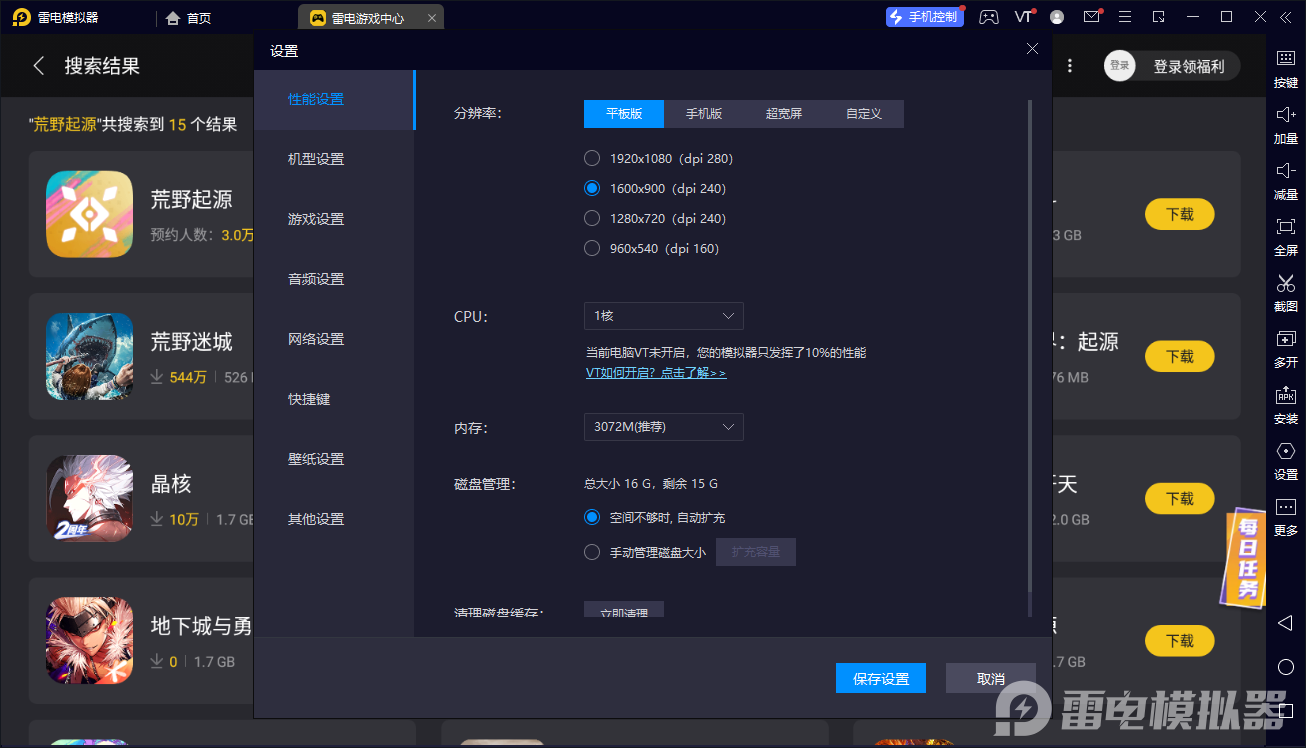Close the 雷电游戏中心 tab
Image resolution: width=1306 pixels, height=748 pixels.
(431, 18)
